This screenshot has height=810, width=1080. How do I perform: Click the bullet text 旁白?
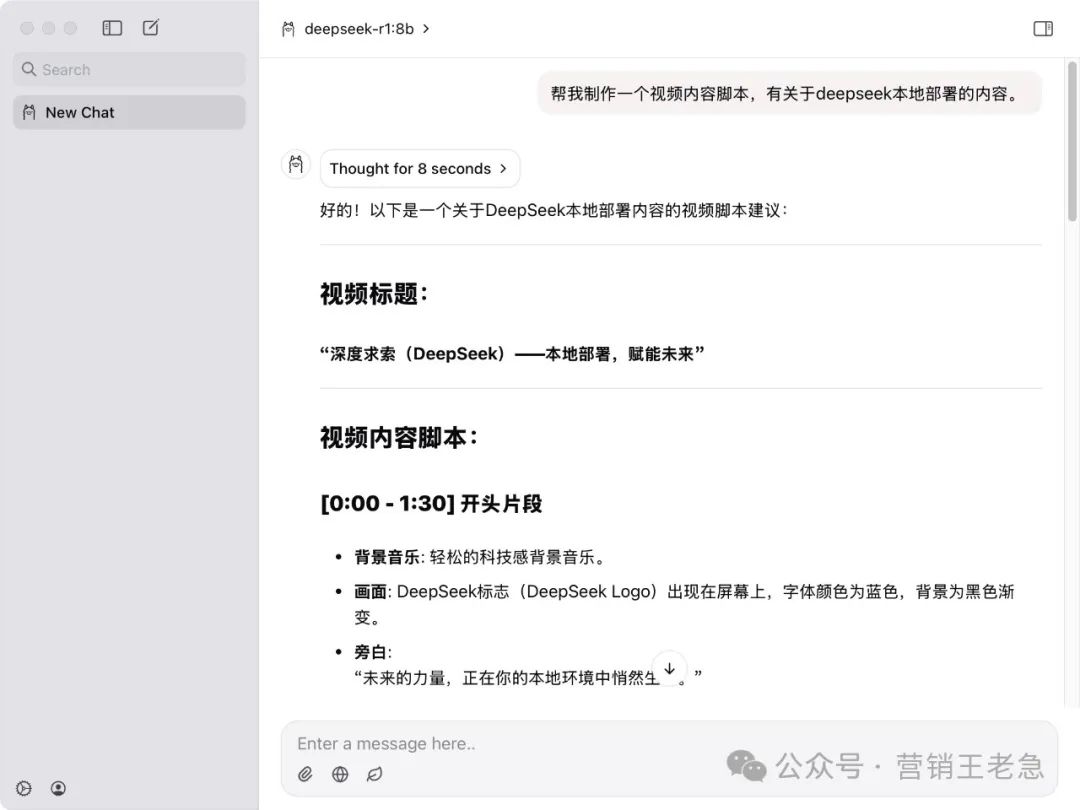pos(371,652)
